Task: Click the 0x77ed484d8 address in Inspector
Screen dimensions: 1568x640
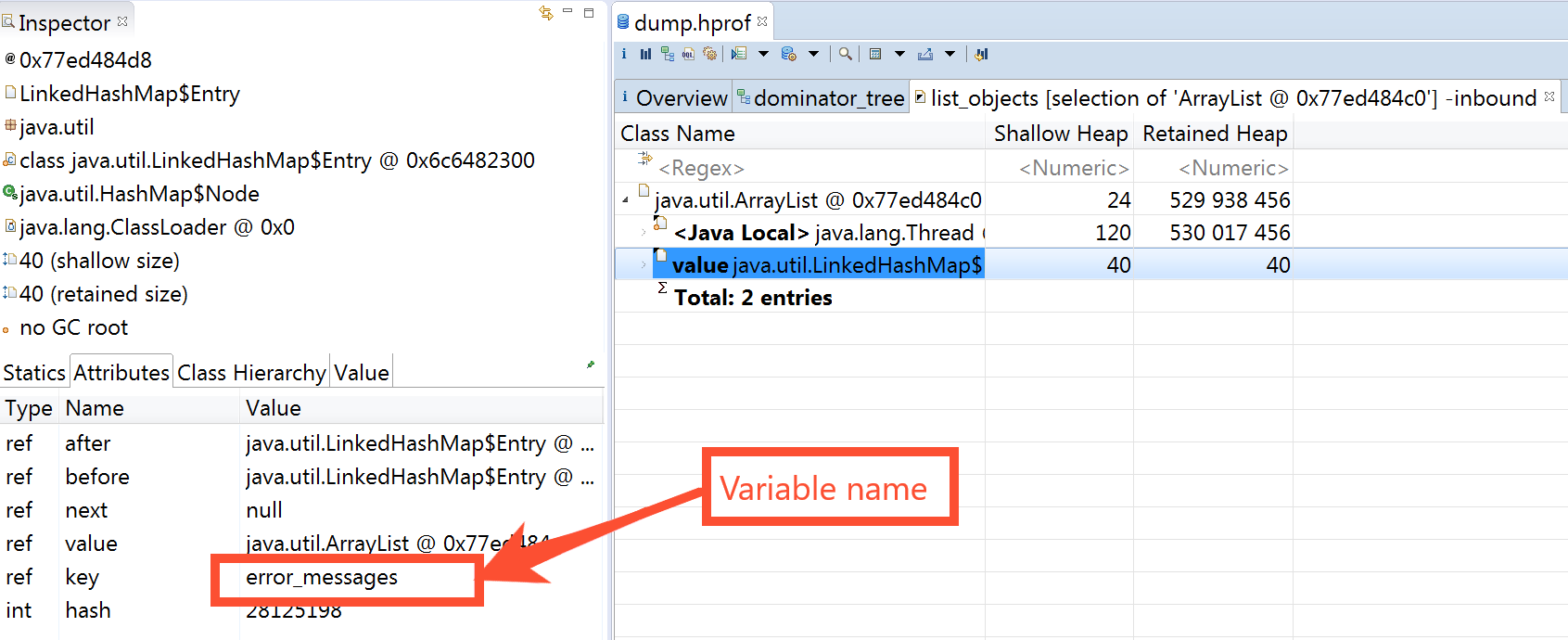Action: (x=85, y=59)
